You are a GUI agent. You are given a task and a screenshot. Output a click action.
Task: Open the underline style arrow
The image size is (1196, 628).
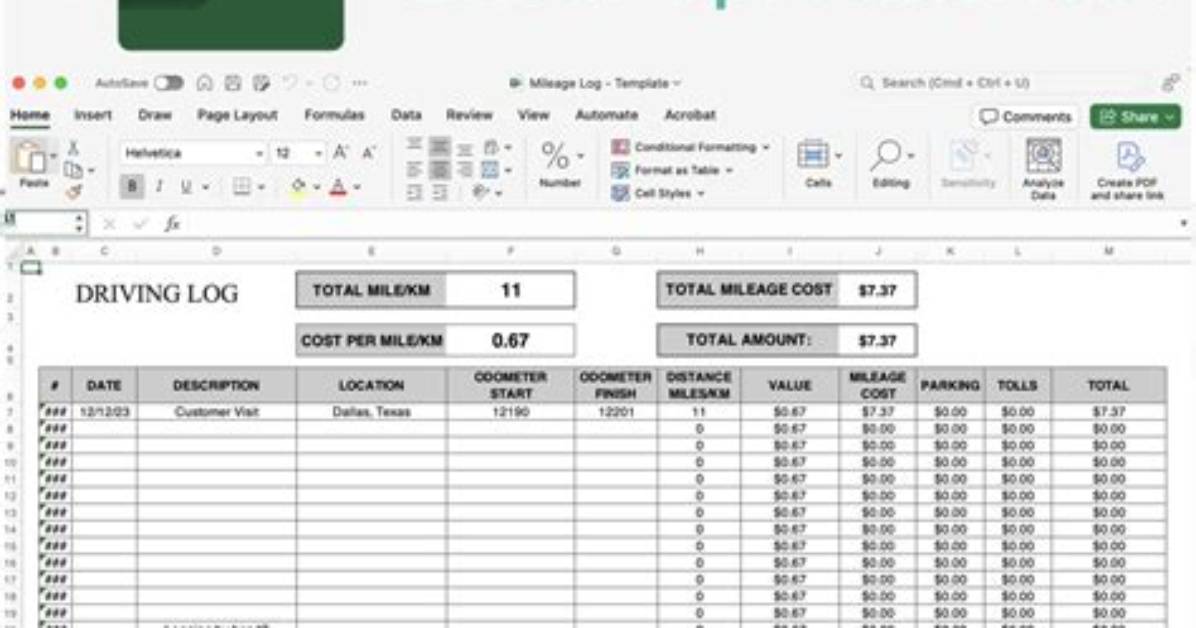click(x=205, y=187)
